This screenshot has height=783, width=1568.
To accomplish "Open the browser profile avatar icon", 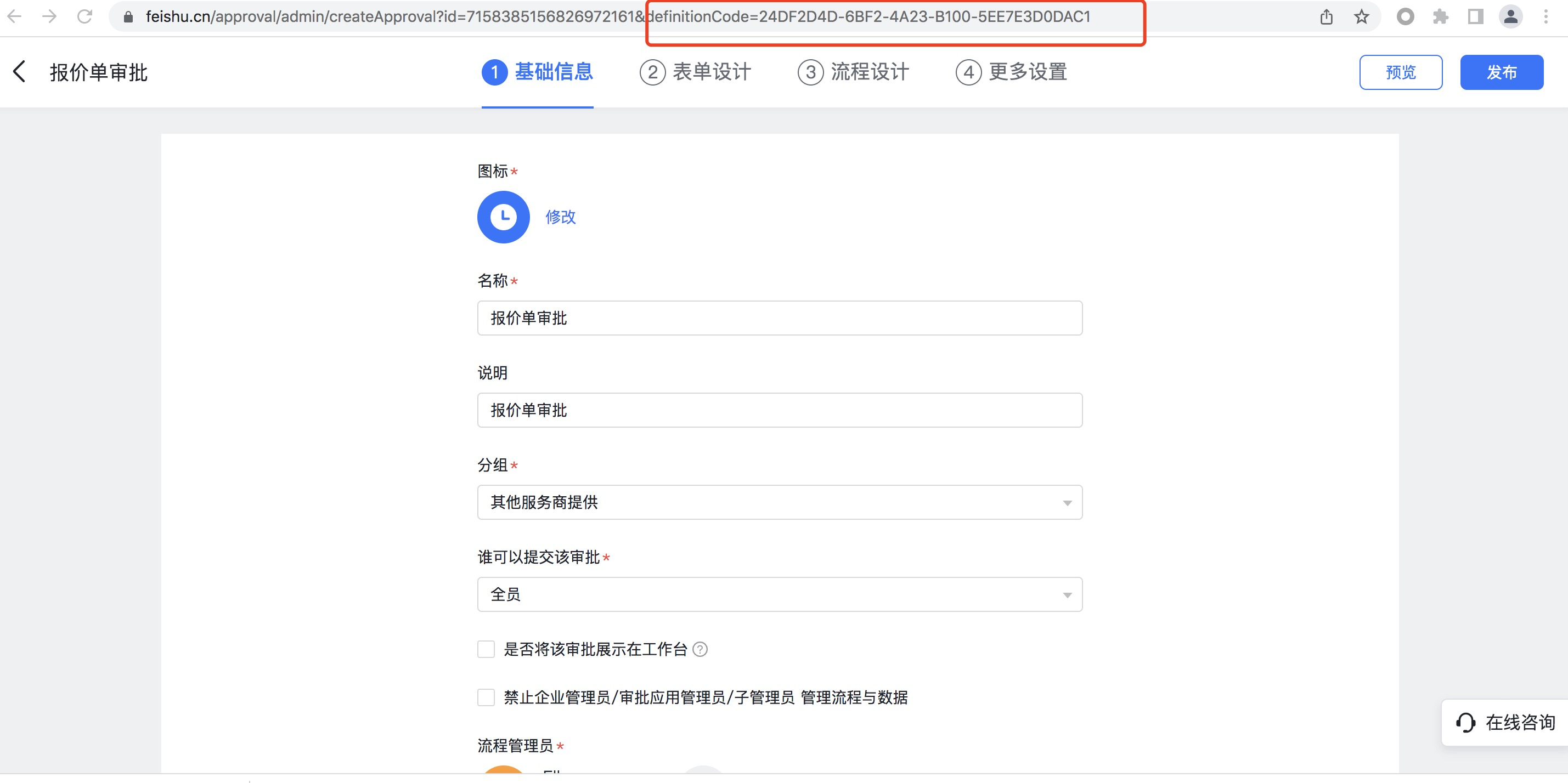I will (1510, 17).
